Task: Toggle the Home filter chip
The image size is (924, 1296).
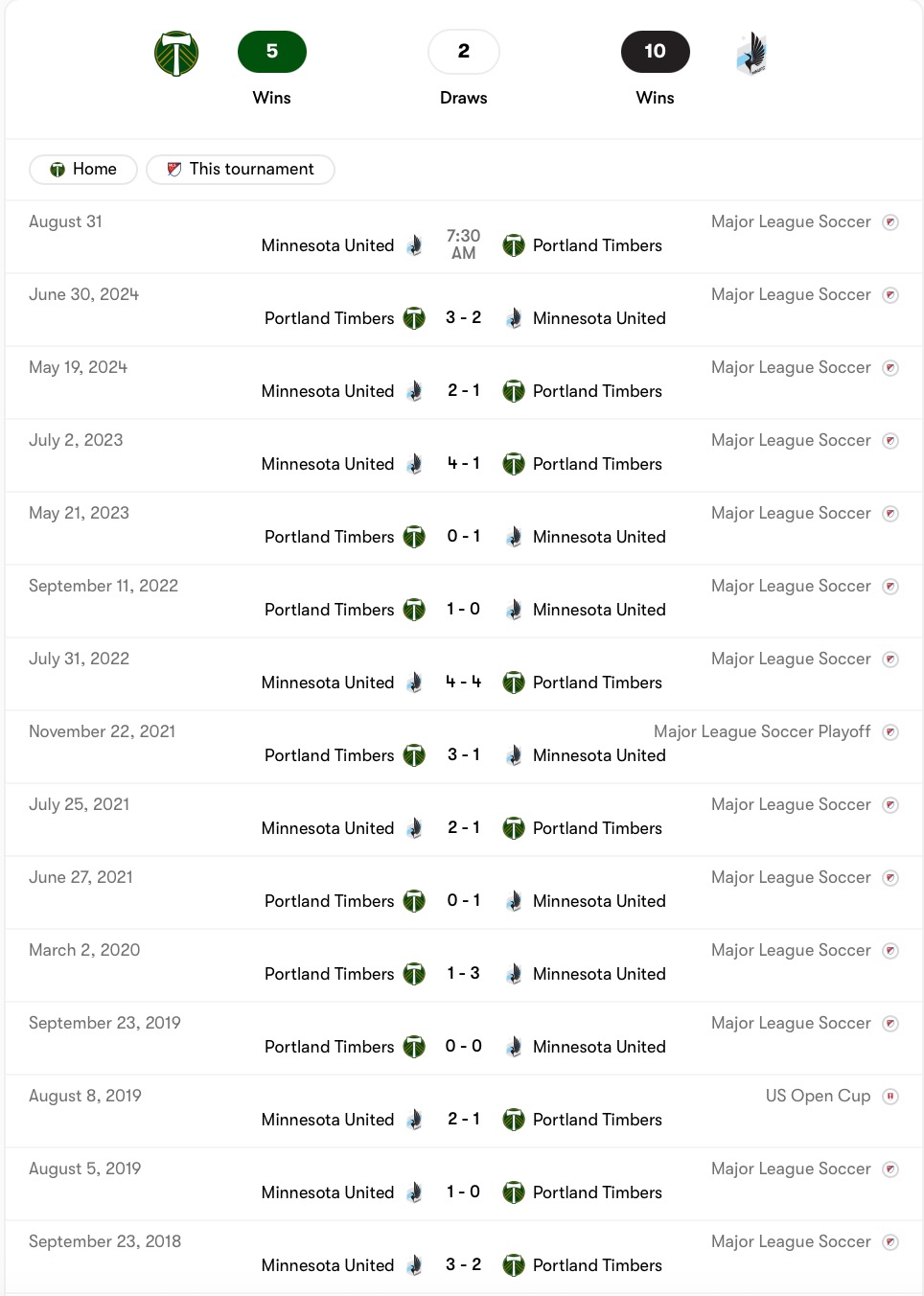Action: pyautogui.click(x=83, y=169)
